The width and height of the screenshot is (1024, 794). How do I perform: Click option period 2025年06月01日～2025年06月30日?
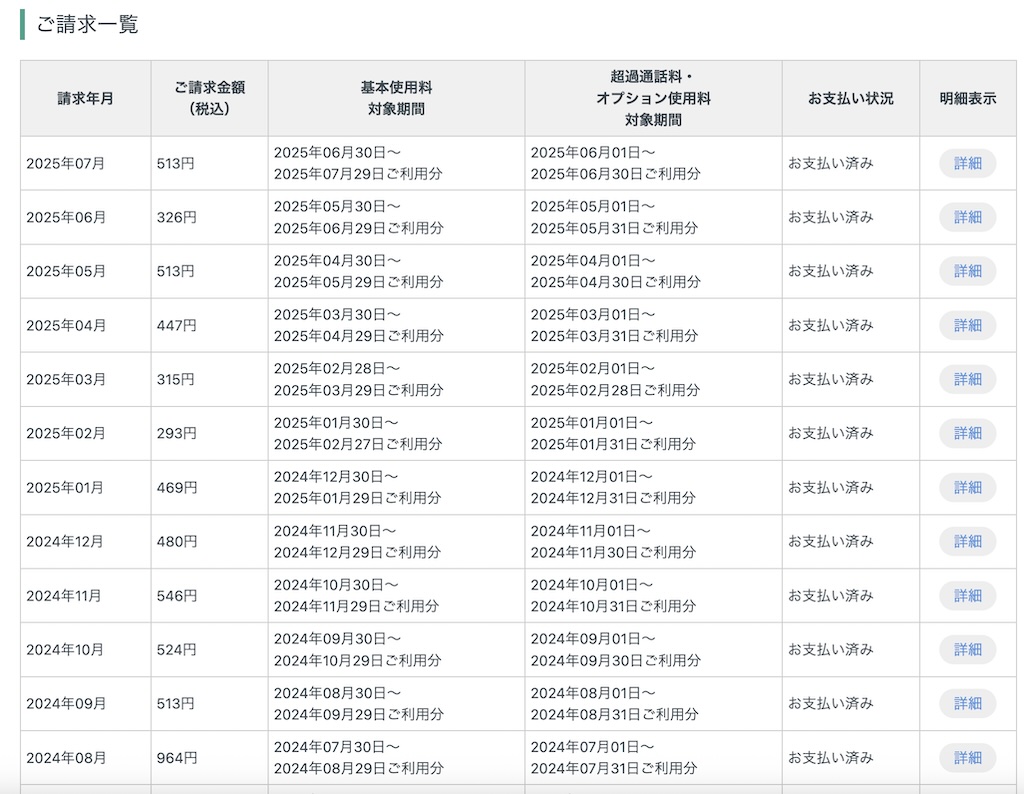[615, 163]
